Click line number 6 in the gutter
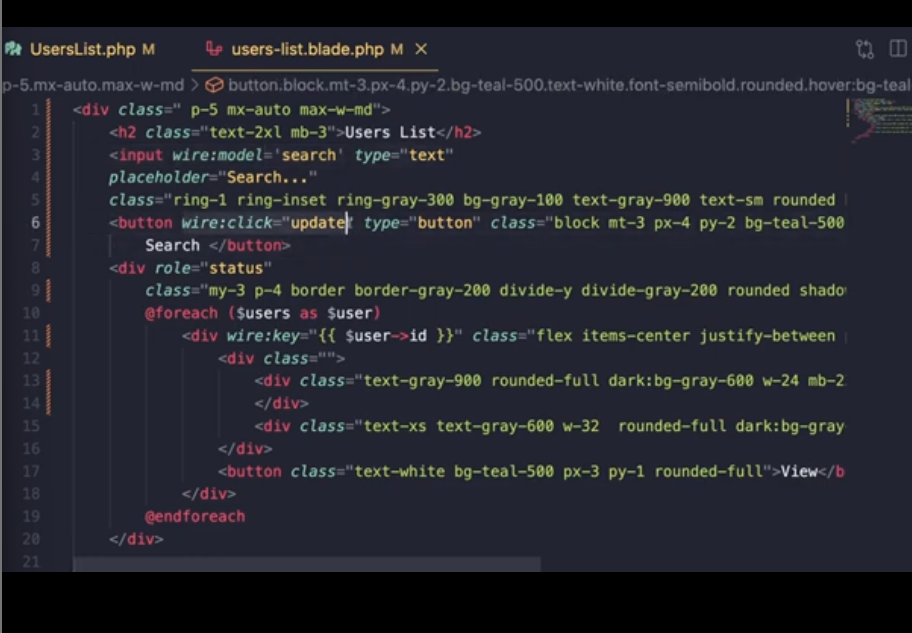Image resolution: width=912 pixels, height=633 pixels. pyautogui.click(x=35, y=223)
